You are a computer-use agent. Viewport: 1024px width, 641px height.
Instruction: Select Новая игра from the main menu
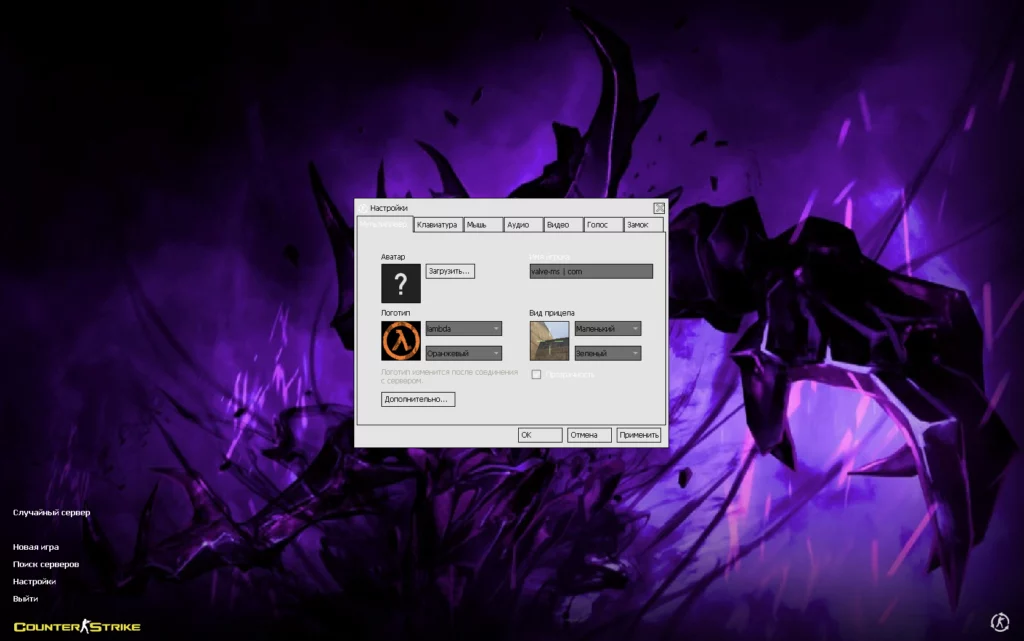(x=34, y=546)
